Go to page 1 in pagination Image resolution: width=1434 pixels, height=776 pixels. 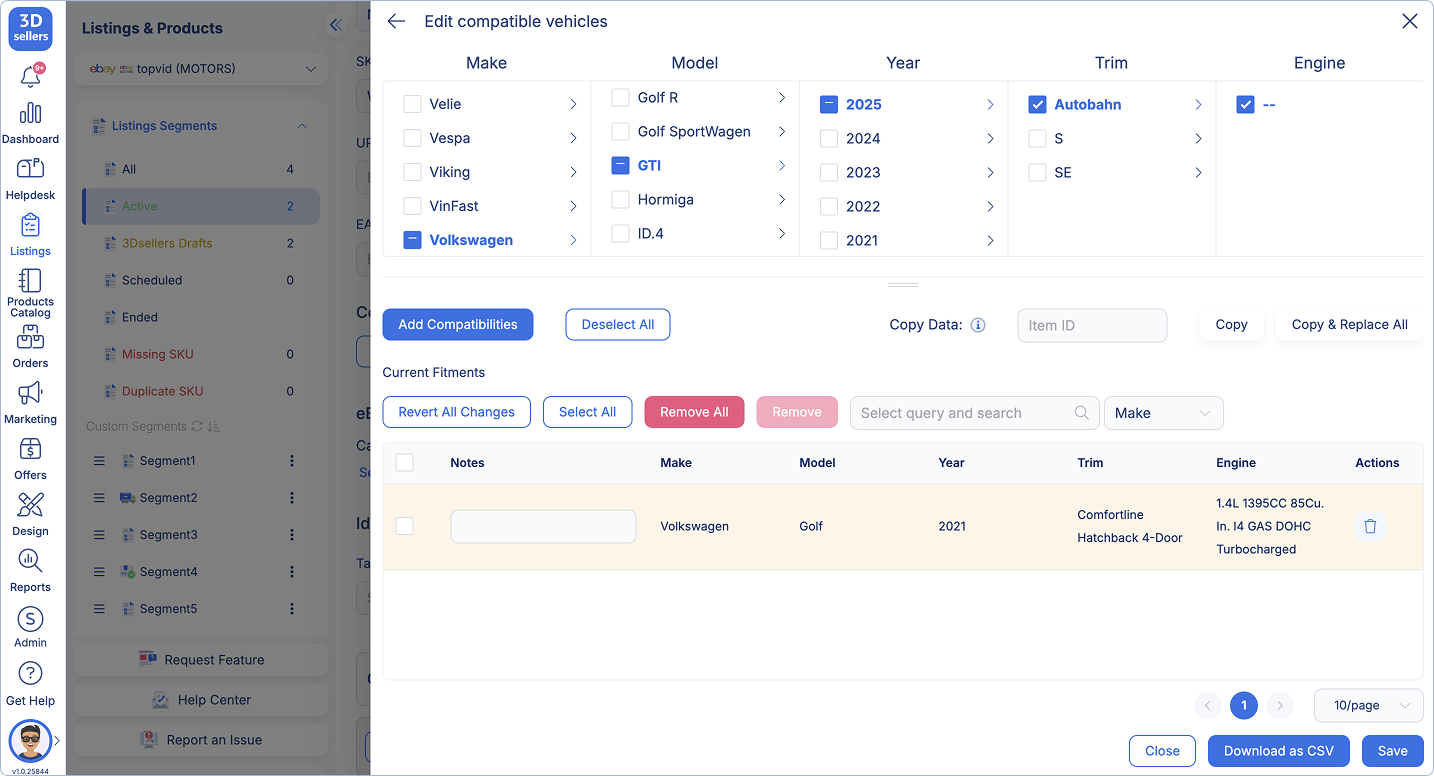[1243, 705]
